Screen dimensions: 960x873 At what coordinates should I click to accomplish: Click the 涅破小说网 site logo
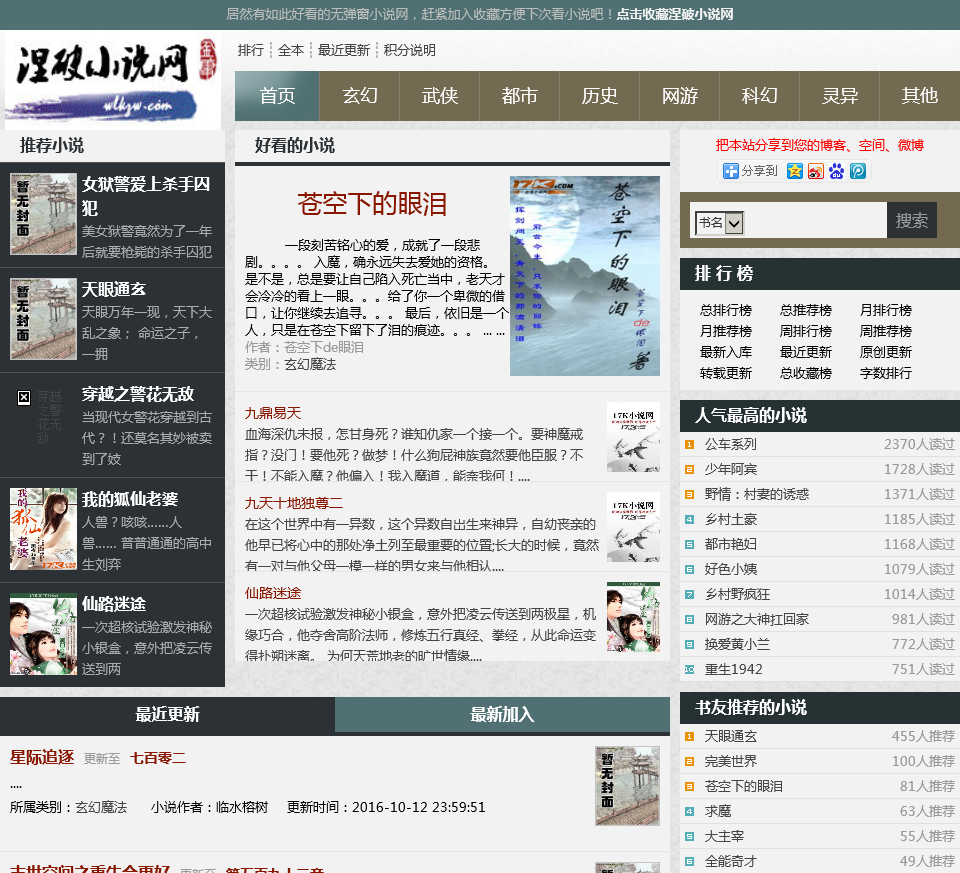113,80
